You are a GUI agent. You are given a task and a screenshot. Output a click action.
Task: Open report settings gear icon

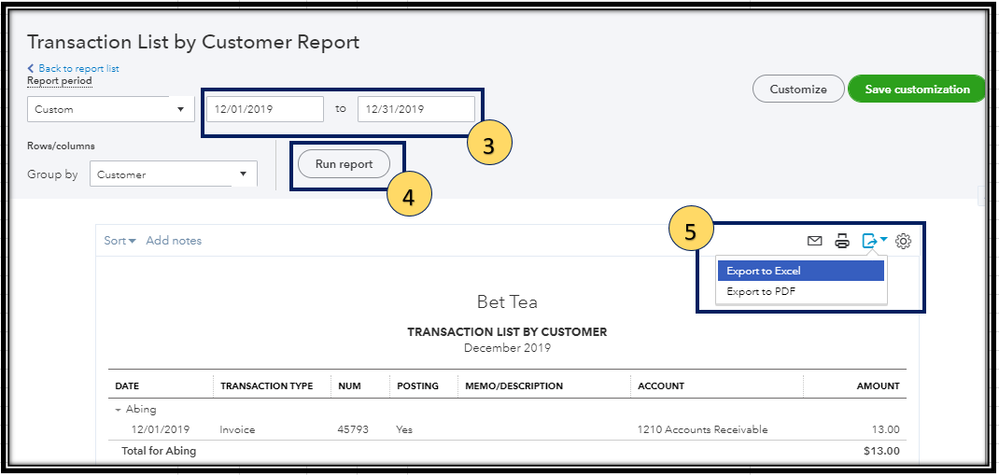pyautogui.click(x=903, y=241)
